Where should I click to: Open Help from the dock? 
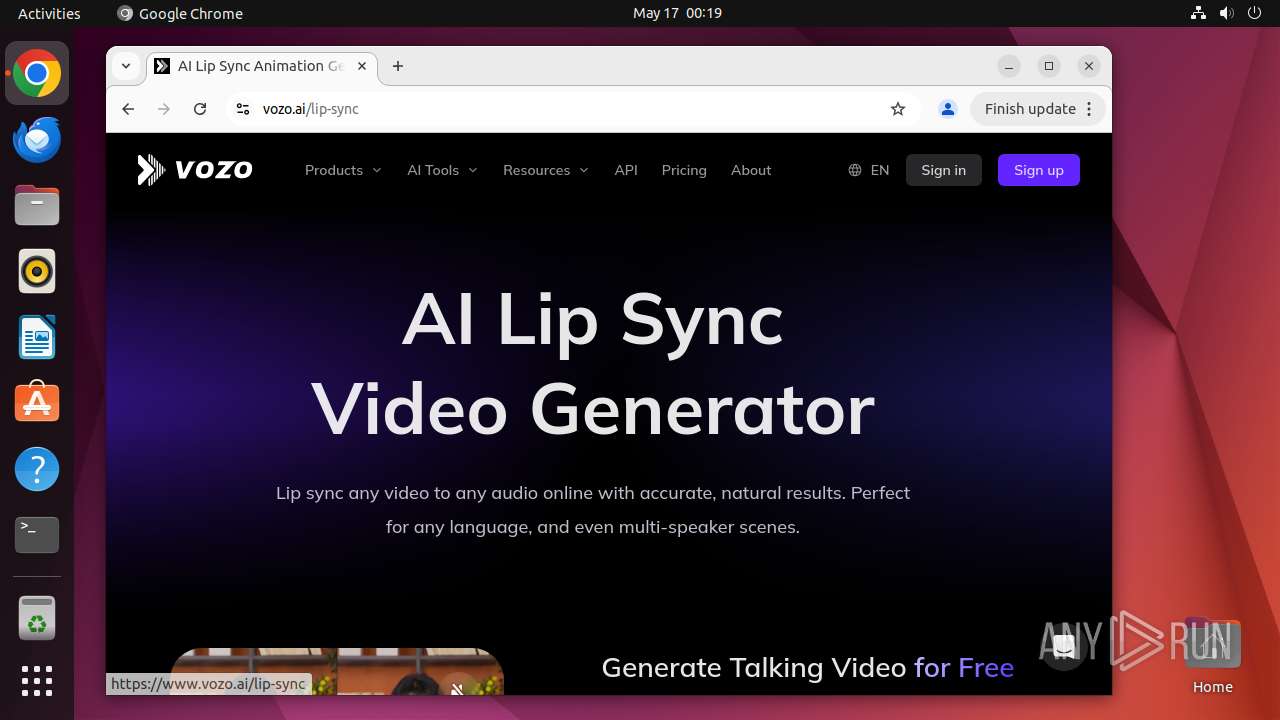click(37, 469)
